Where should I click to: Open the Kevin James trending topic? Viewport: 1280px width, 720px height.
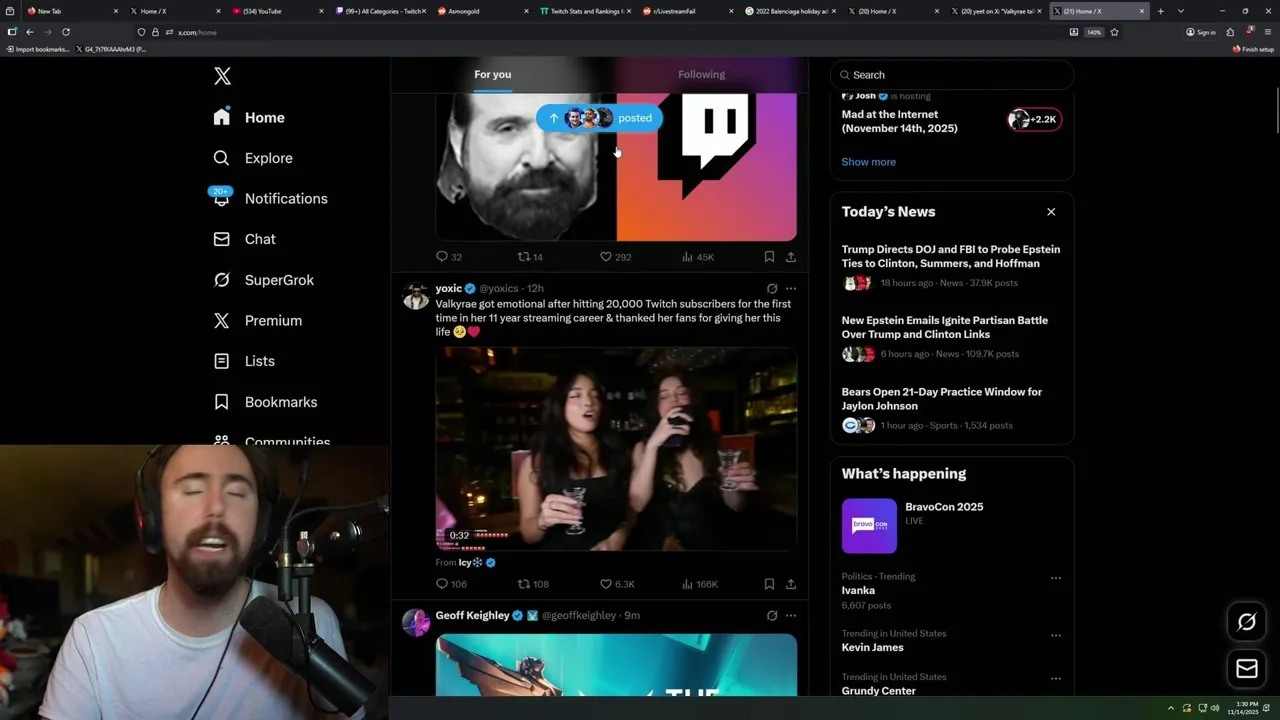pyautogui.click(x=872, y=647)
